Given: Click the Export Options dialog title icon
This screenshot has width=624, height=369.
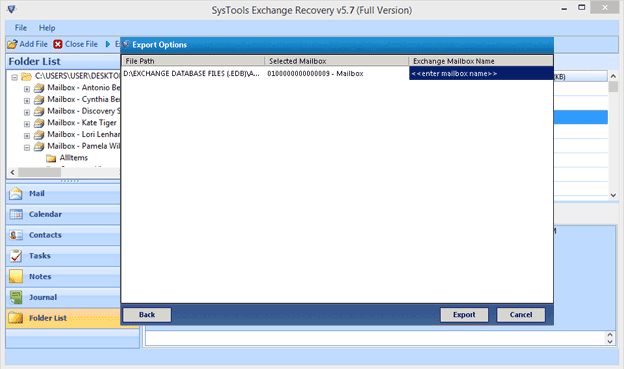Looking at the screenshot, I should [126, 45].
